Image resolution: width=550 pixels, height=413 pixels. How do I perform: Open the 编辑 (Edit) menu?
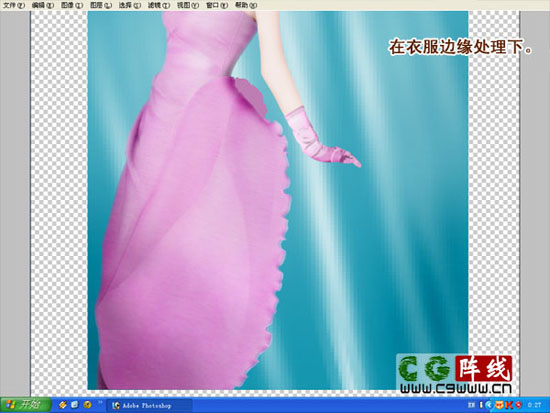43,5
